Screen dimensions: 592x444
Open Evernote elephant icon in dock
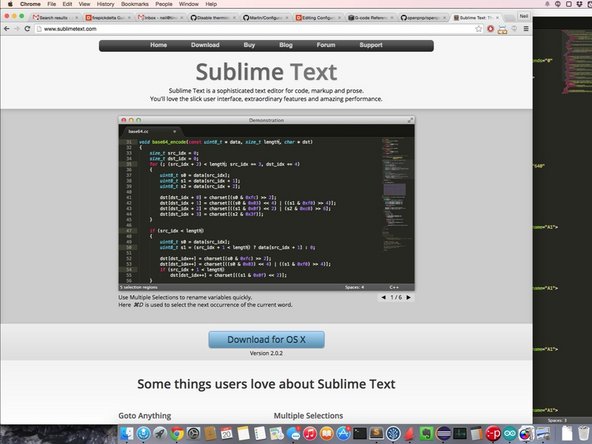coord(426,434)
